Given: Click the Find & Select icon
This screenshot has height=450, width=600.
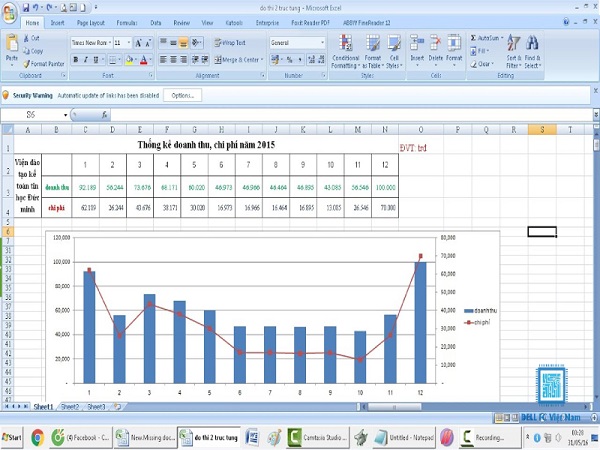Looking at the screenshot, I should [534, 50].
